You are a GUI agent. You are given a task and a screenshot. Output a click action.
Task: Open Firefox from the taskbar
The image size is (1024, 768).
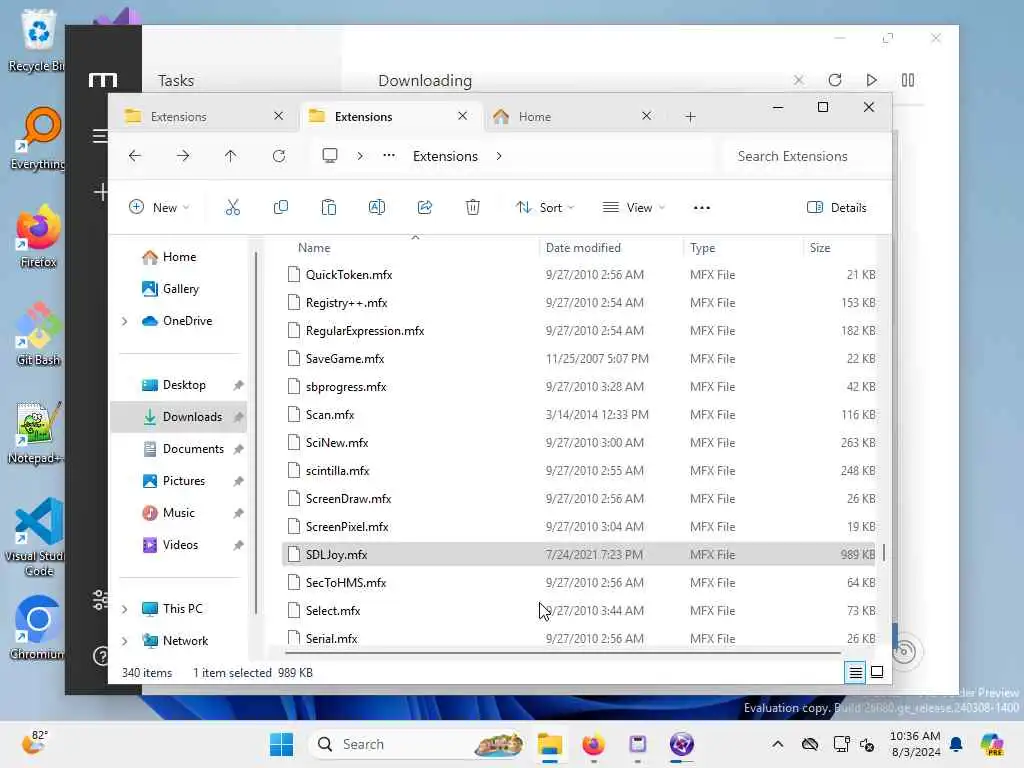593,744
